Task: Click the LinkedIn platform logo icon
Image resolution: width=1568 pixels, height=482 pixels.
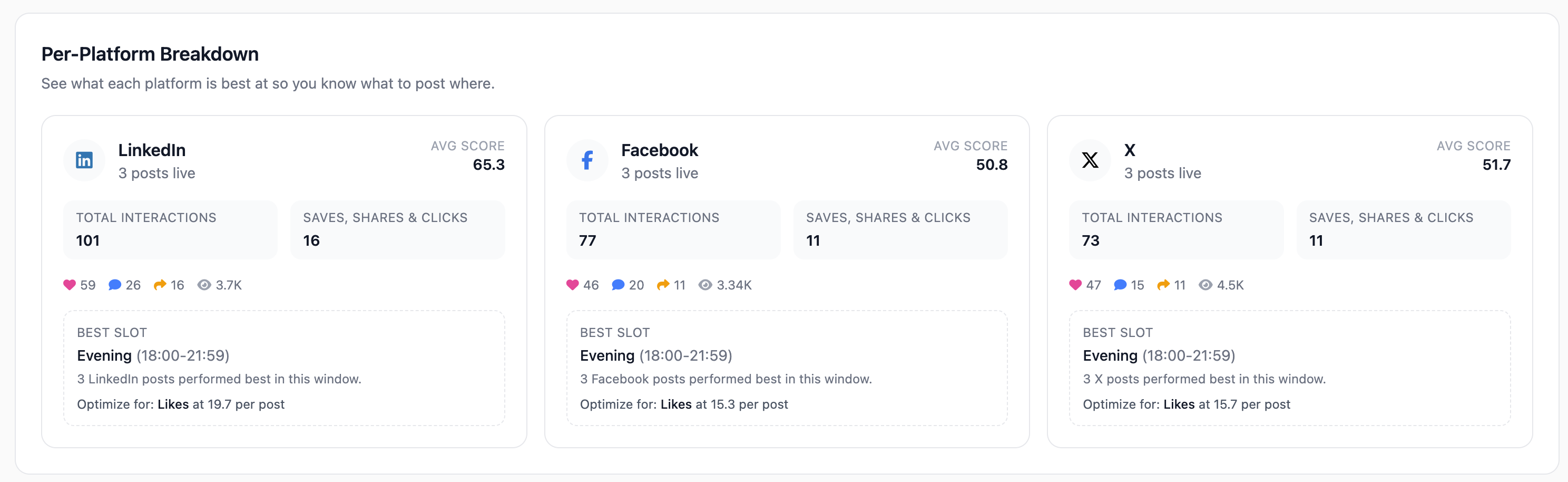Action: click(x=84, y=160)
